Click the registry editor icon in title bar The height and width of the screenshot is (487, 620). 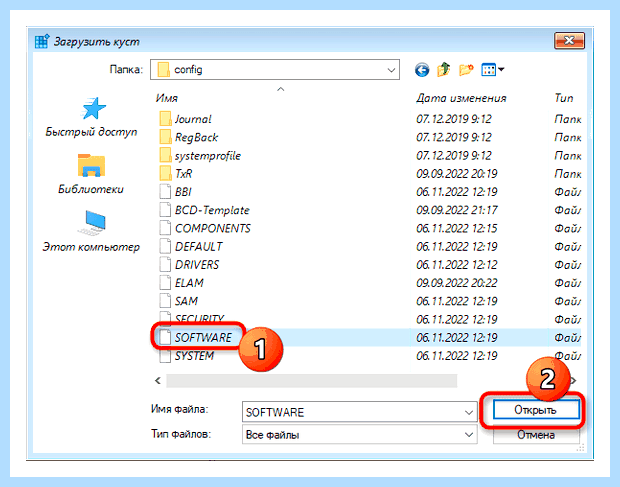[x=42, y=42]
